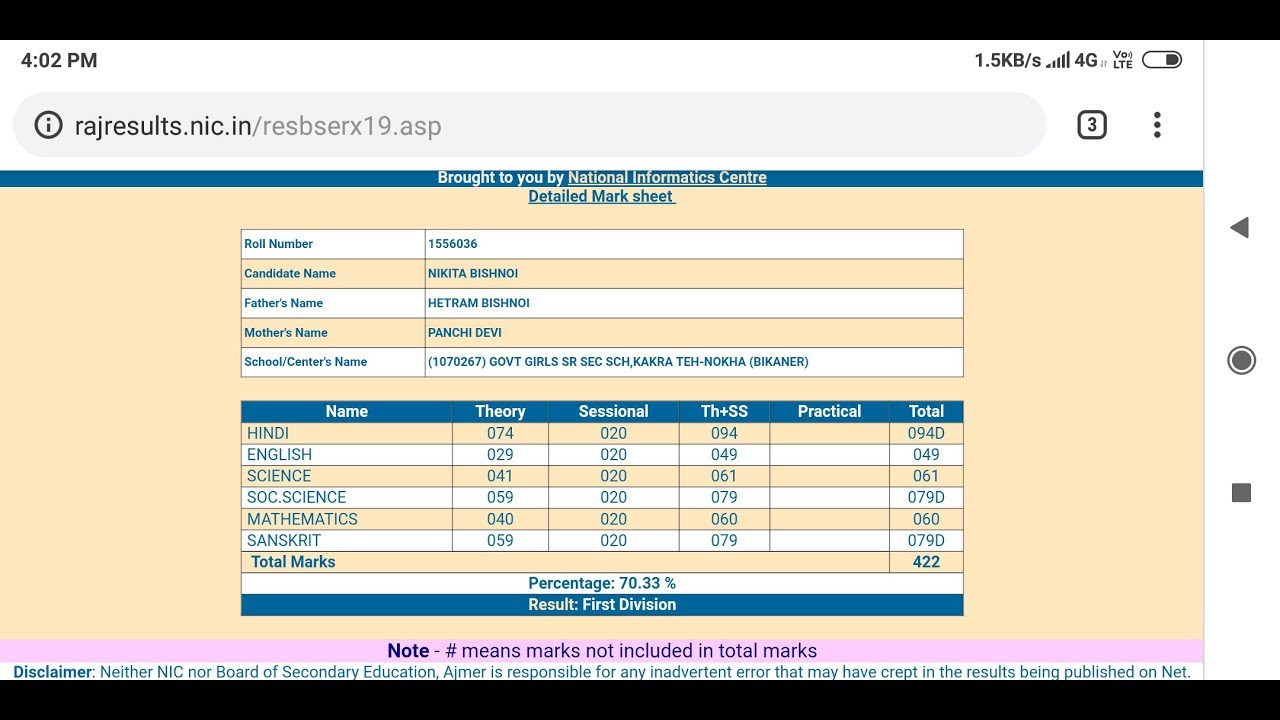
Task: Tap the signal strength bars icon
Action: pos(1058,60)
